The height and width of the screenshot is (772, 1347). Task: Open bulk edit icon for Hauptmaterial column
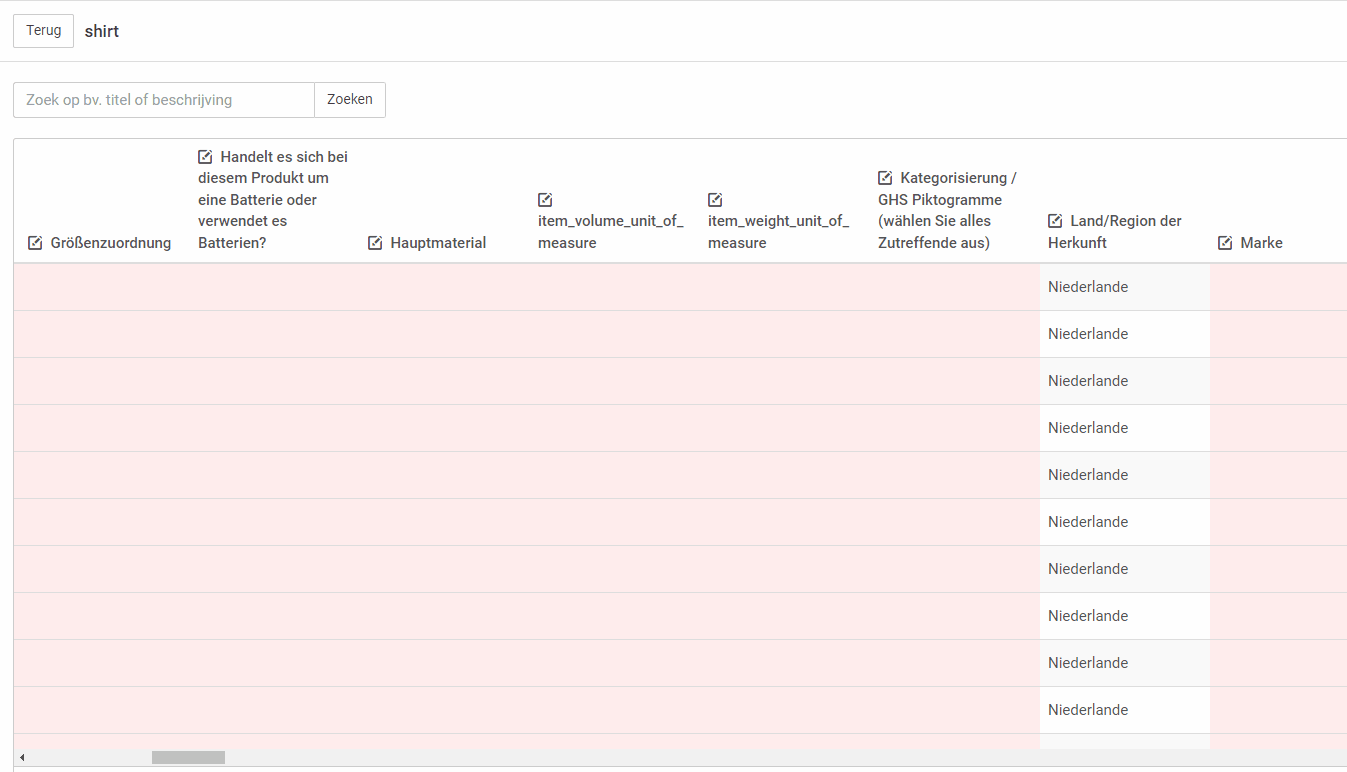[x=375, y=243]
